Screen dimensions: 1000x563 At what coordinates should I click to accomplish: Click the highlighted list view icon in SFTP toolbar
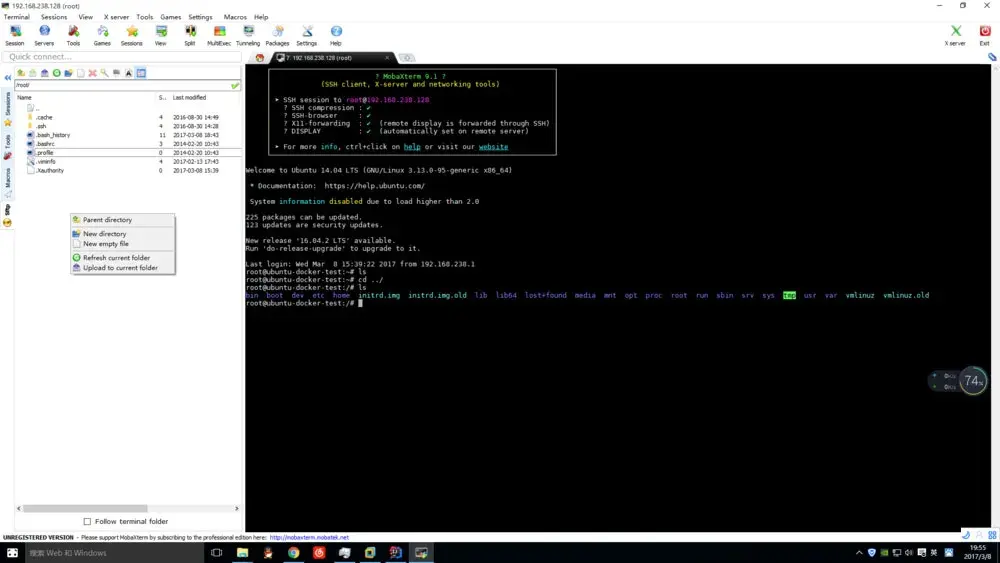click(x=141, y=73)
